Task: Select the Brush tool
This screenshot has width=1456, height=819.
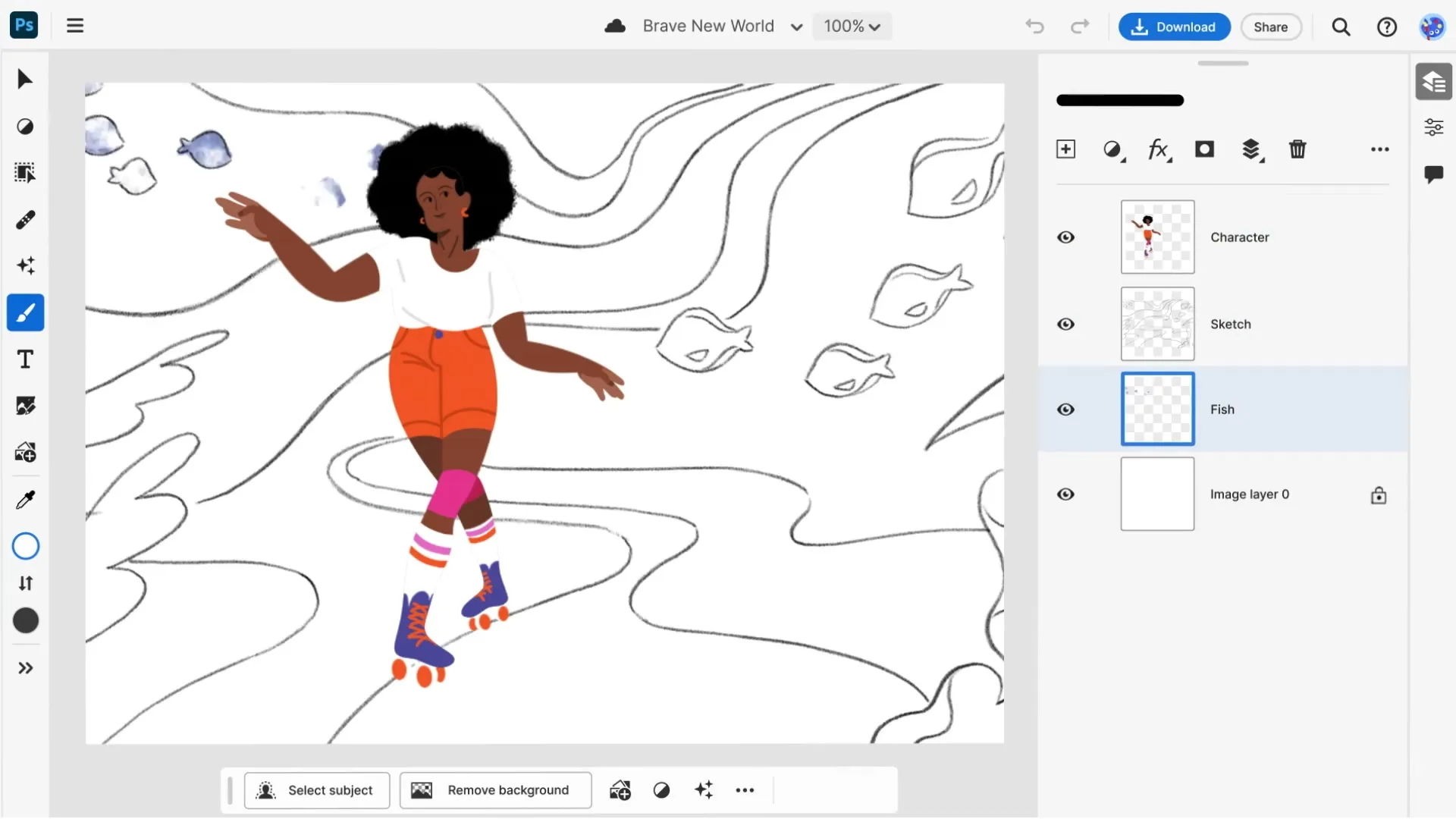Action: tap(26, 312)
